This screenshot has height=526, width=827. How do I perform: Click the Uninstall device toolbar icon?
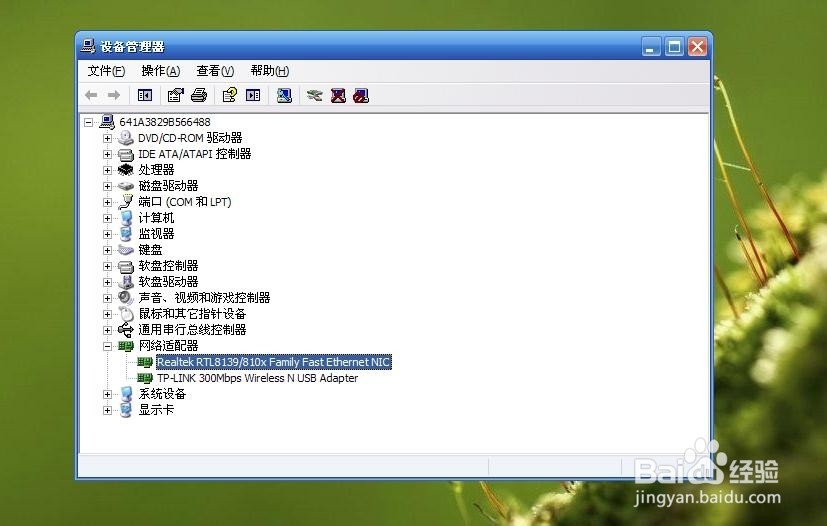(338, 95)
